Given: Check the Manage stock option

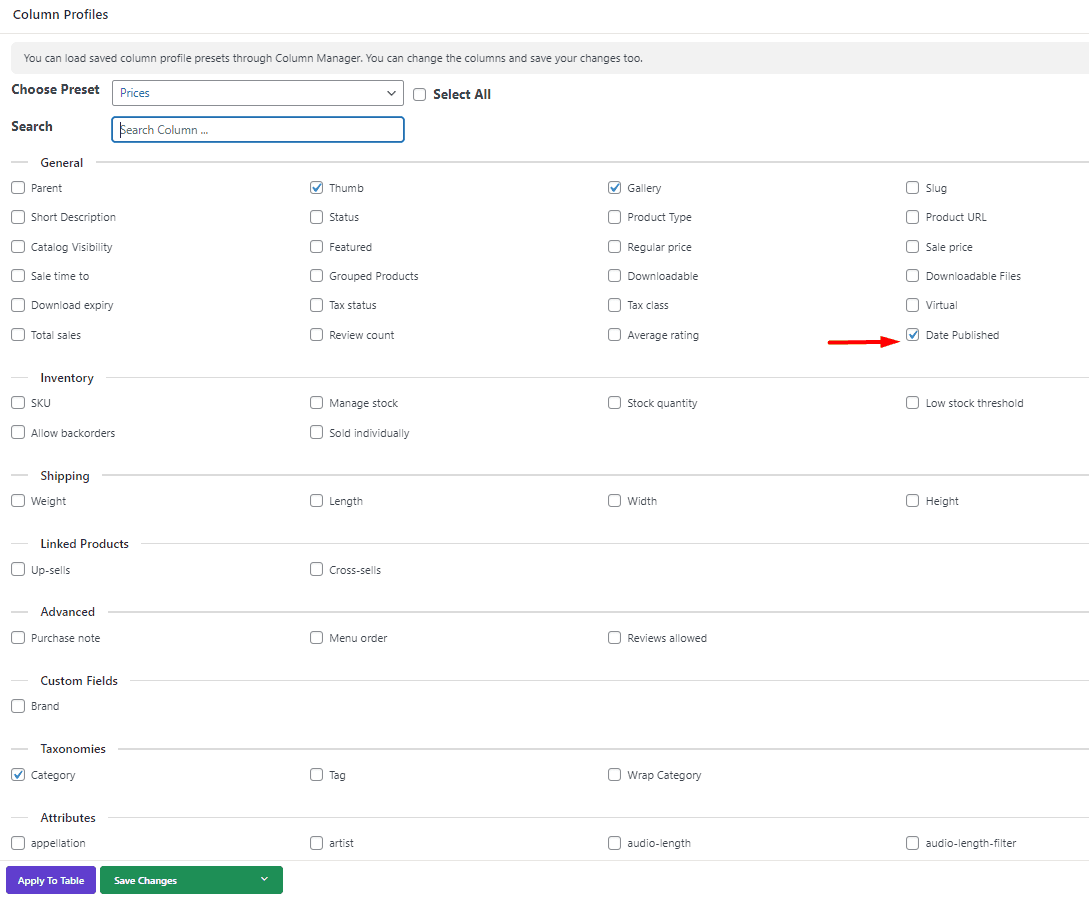Looking at the screenshot, I should (316, 402).
